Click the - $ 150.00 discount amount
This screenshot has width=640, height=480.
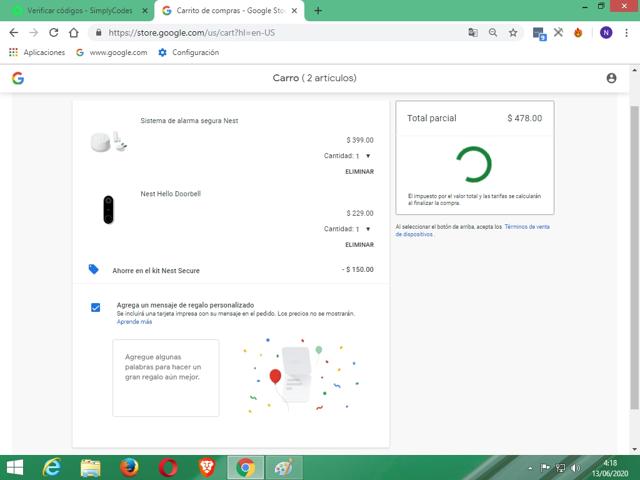click(x=358, y=269)
